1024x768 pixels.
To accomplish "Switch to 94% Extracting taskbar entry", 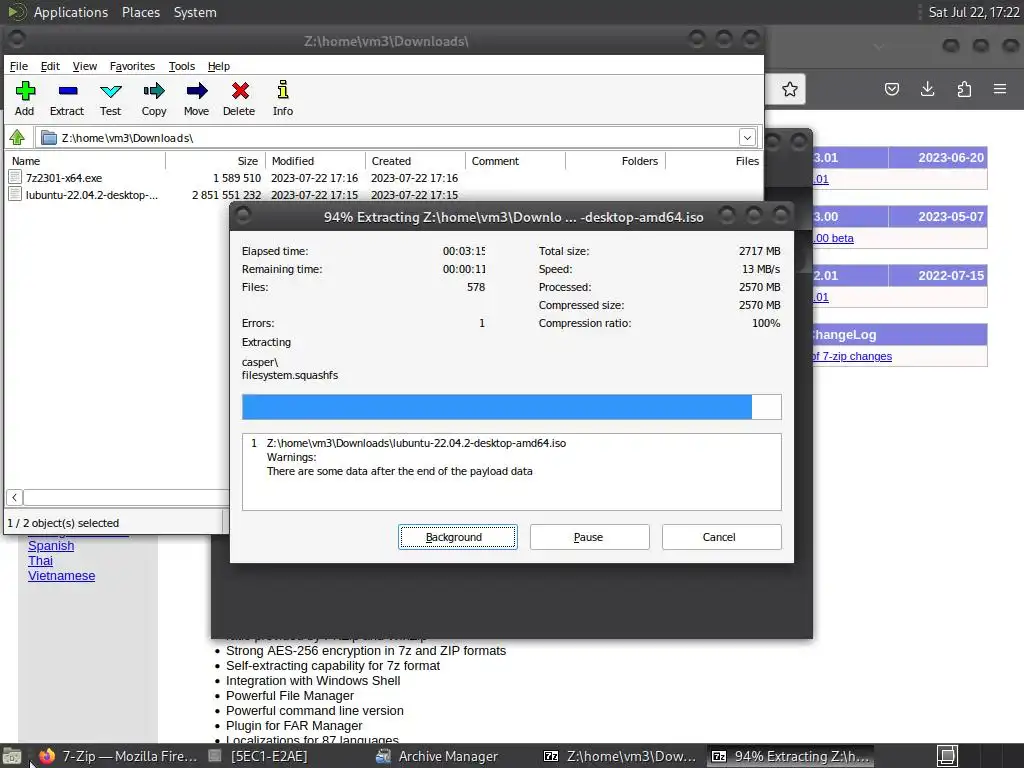I will (x=791, y=756).
